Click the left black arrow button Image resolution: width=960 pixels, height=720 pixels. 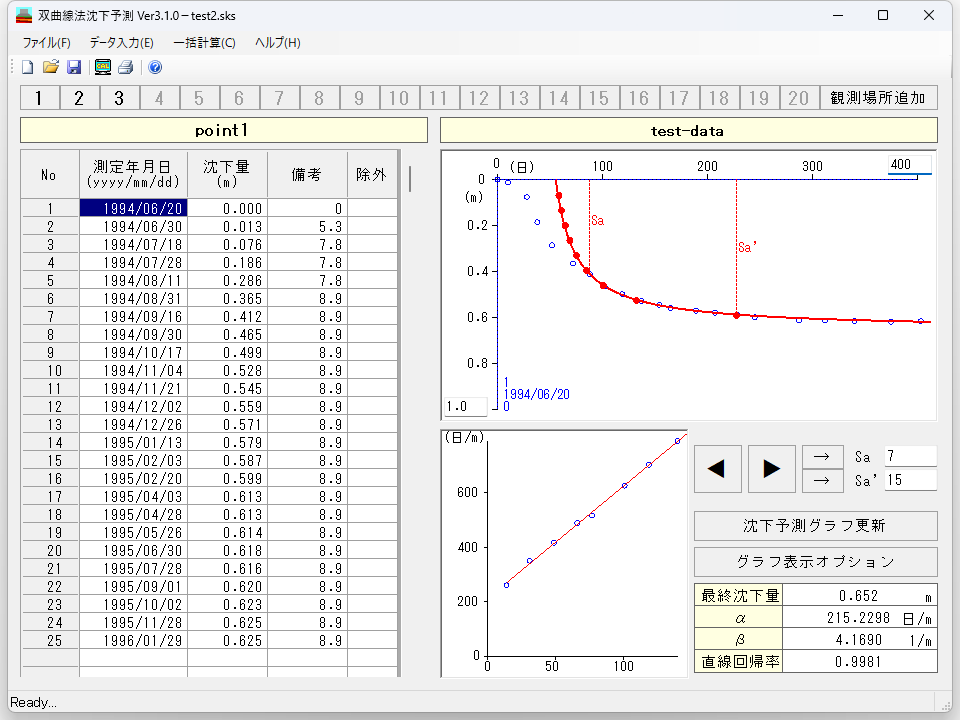coord(718,469)
